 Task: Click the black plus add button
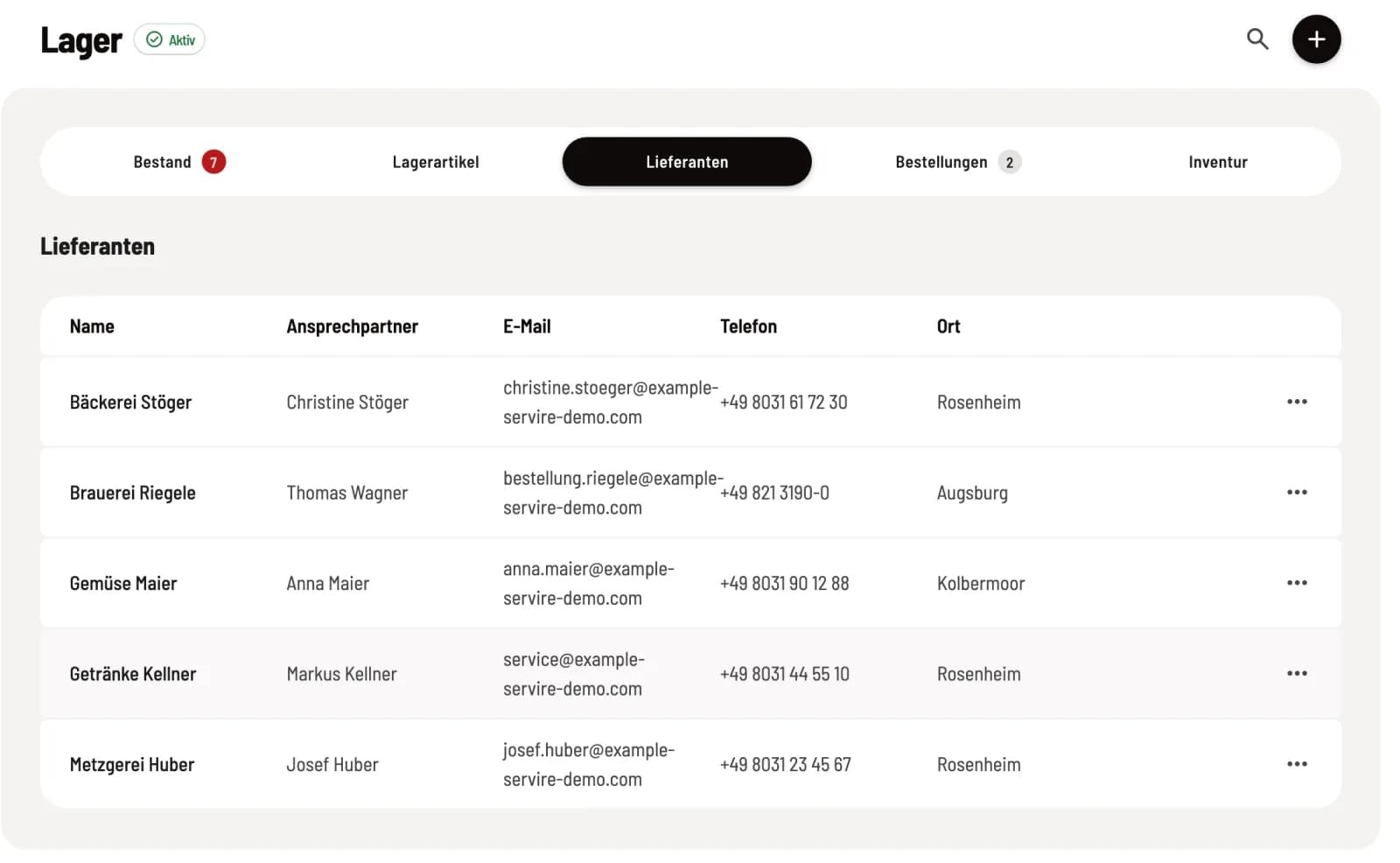(1316, 39)
